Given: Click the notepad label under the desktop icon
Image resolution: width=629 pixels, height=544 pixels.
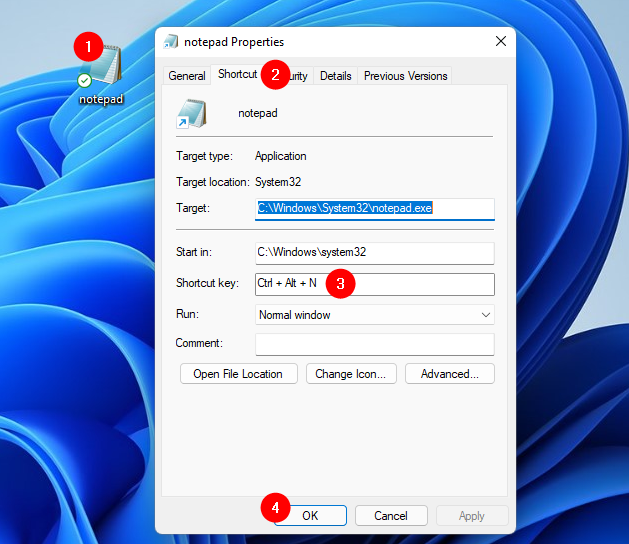Looking at the screenshot, I should point(101,99).
